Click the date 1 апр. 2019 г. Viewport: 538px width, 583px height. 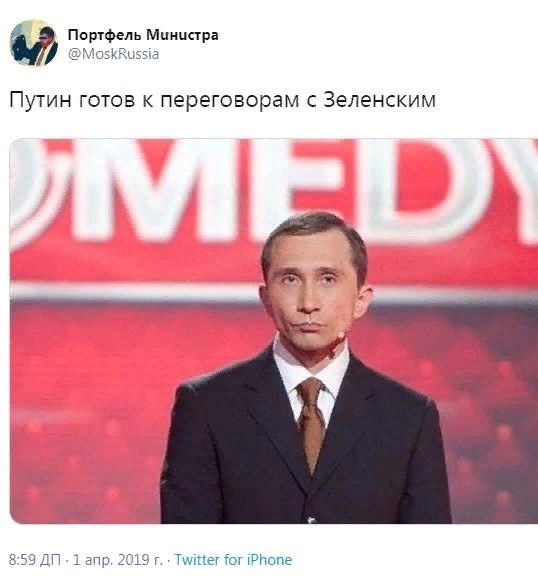(x=117, y=560)
